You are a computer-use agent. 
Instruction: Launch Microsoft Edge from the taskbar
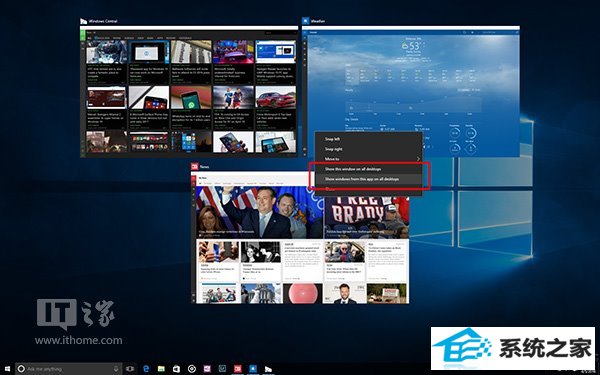pos(146,369)
